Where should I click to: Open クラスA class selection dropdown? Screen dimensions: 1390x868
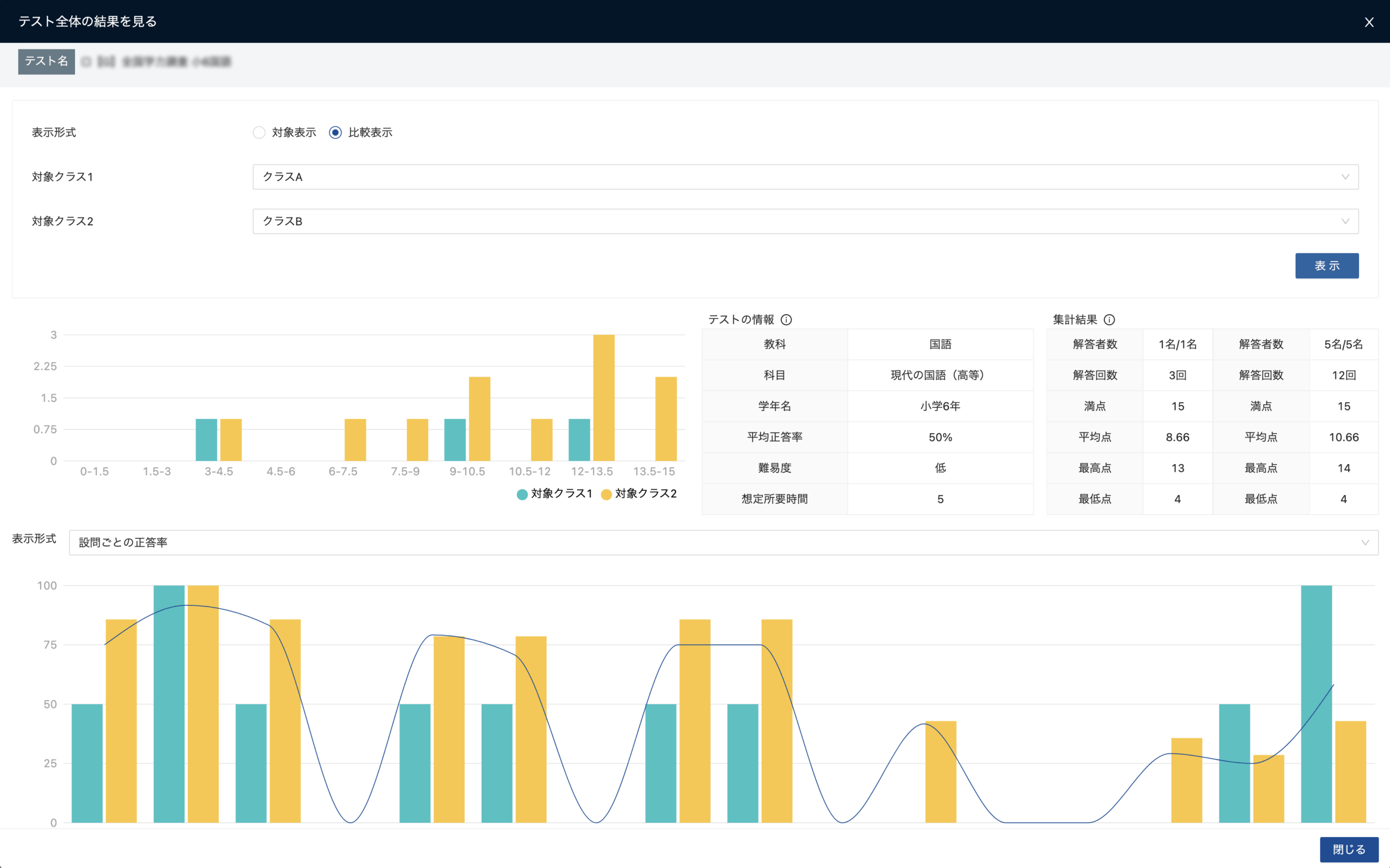click(x=804, y=177)
